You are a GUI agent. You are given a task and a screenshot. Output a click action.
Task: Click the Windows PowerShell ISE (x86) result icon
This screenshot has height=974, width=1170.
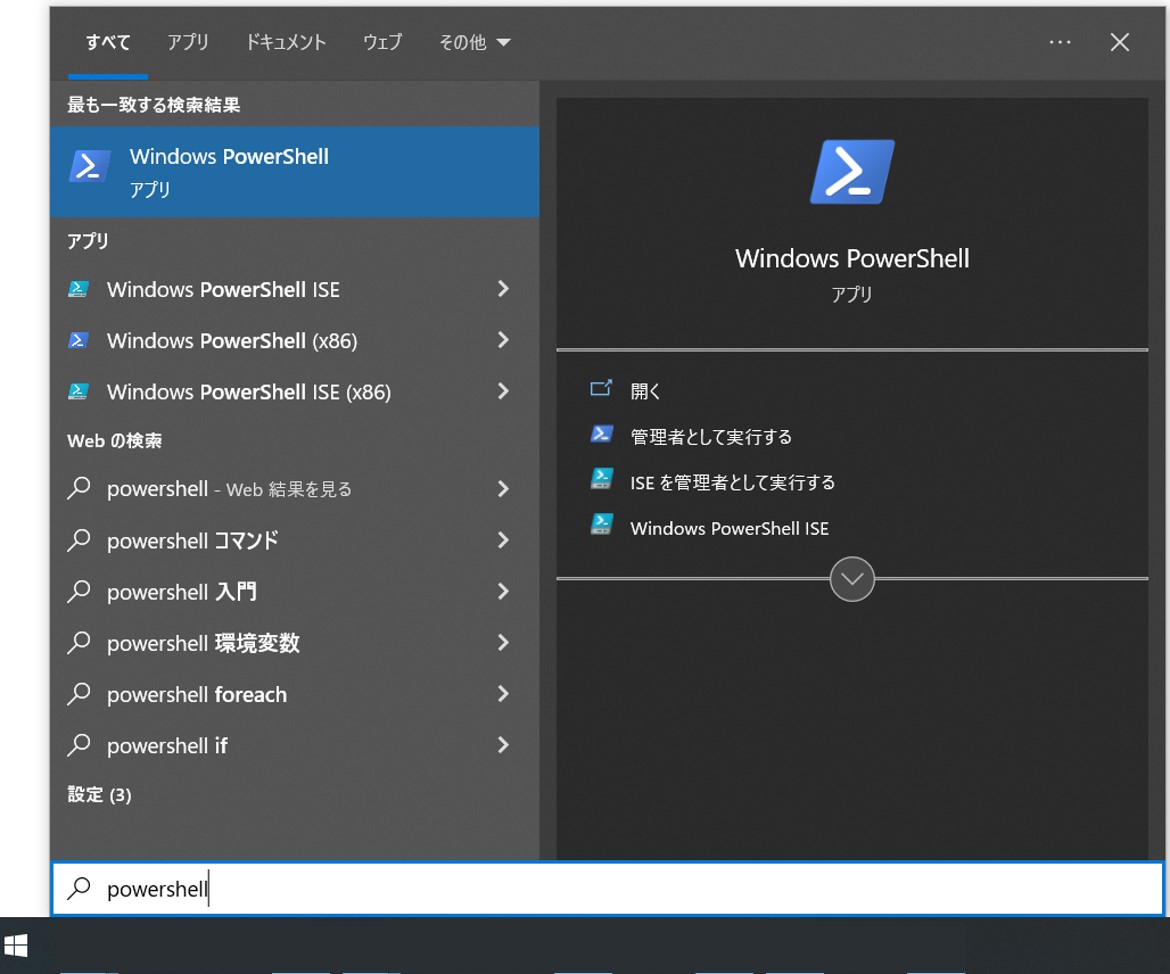pos(78,392)
